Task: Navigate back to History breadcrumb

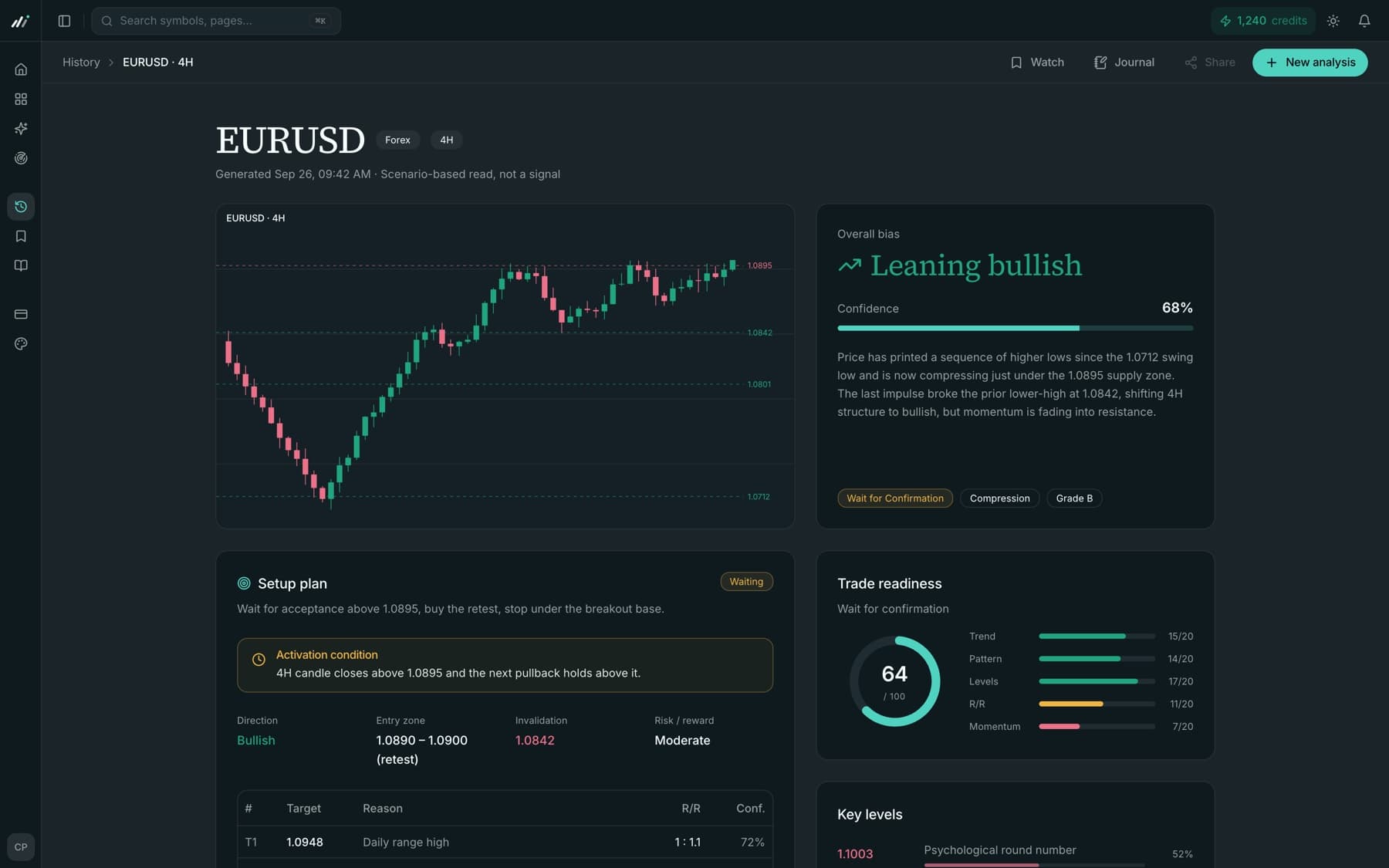Action: [x=81, y=62]
